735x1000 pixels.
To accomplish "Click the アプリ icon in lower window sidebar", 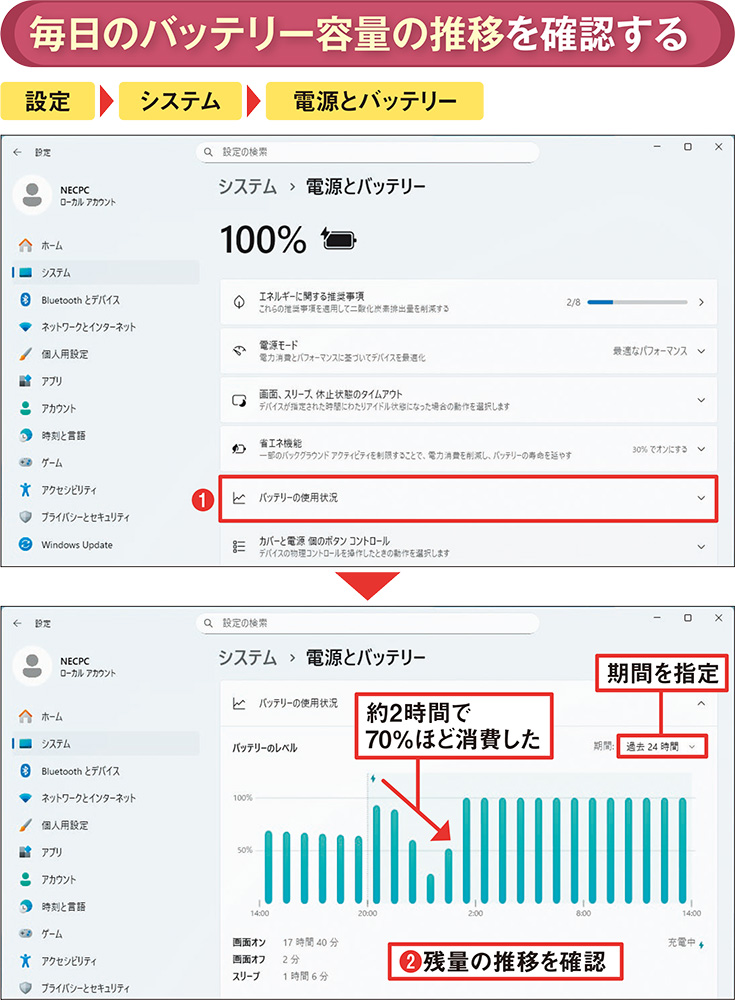I will click(26, 852).
